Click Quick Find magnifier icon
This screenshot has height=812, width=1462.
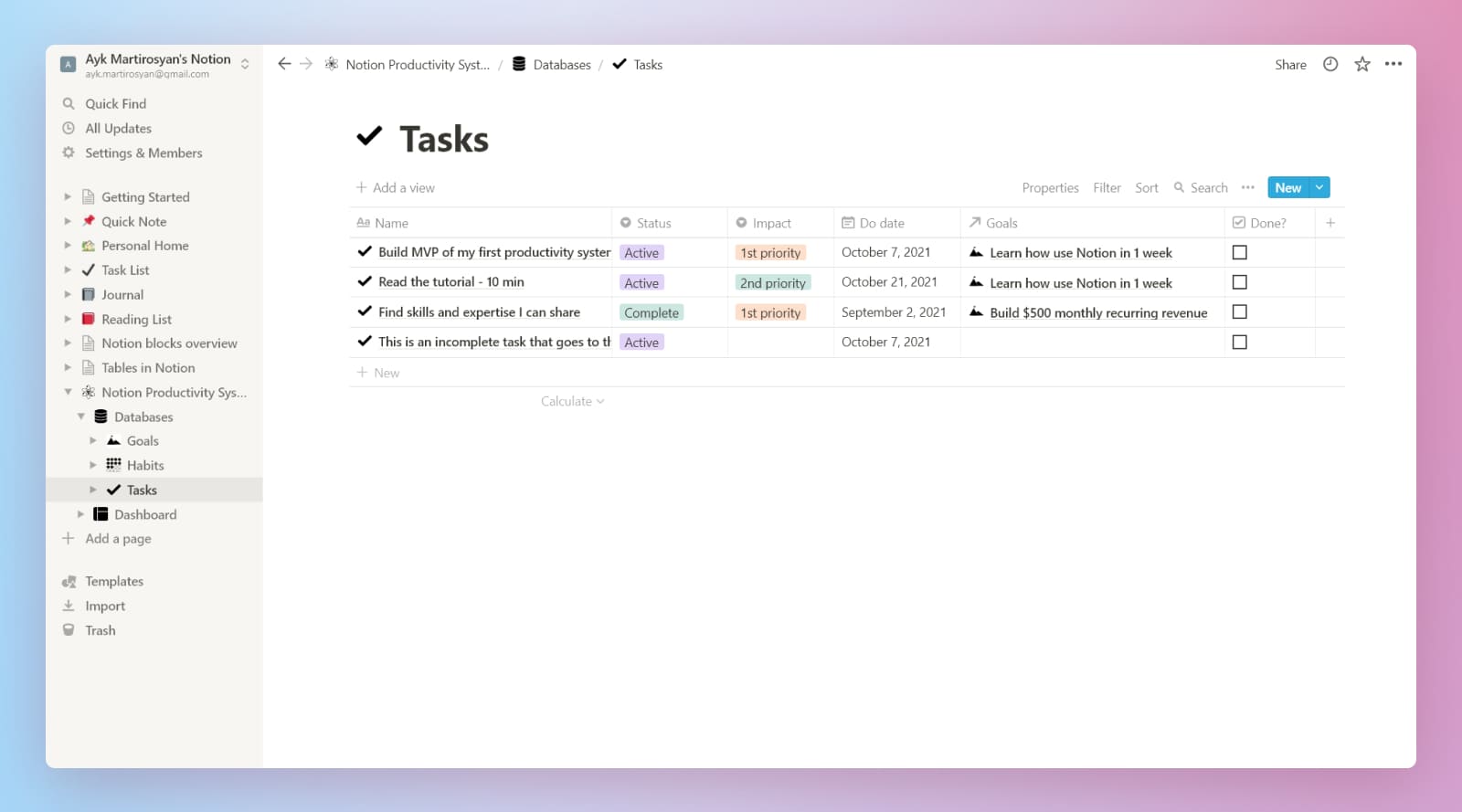tap(69, 103)
